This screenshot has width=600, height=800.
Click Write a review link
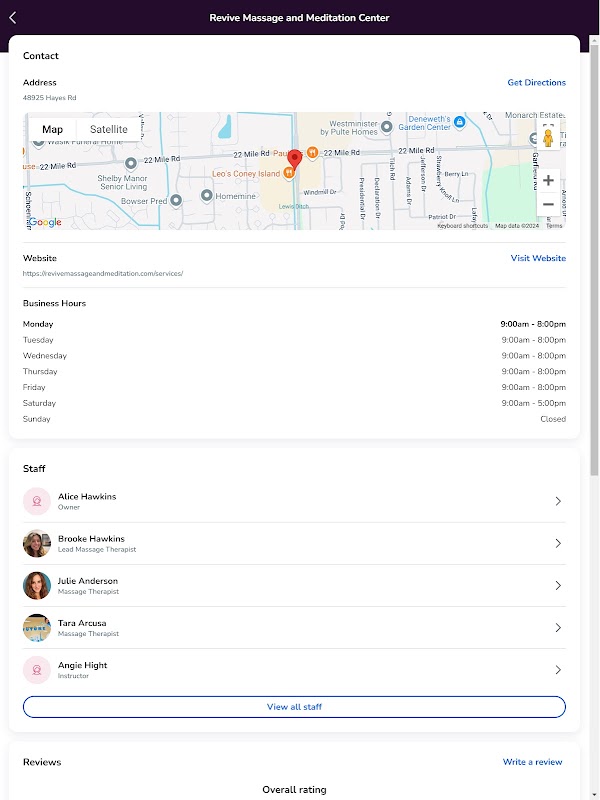533,762
